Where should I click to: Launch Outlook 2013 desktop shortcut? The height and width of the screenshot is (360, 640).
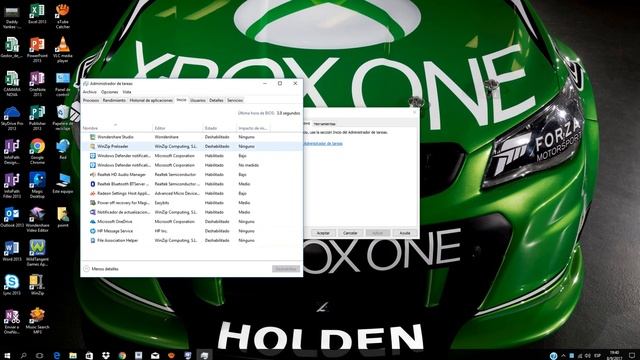coord(12,217)
